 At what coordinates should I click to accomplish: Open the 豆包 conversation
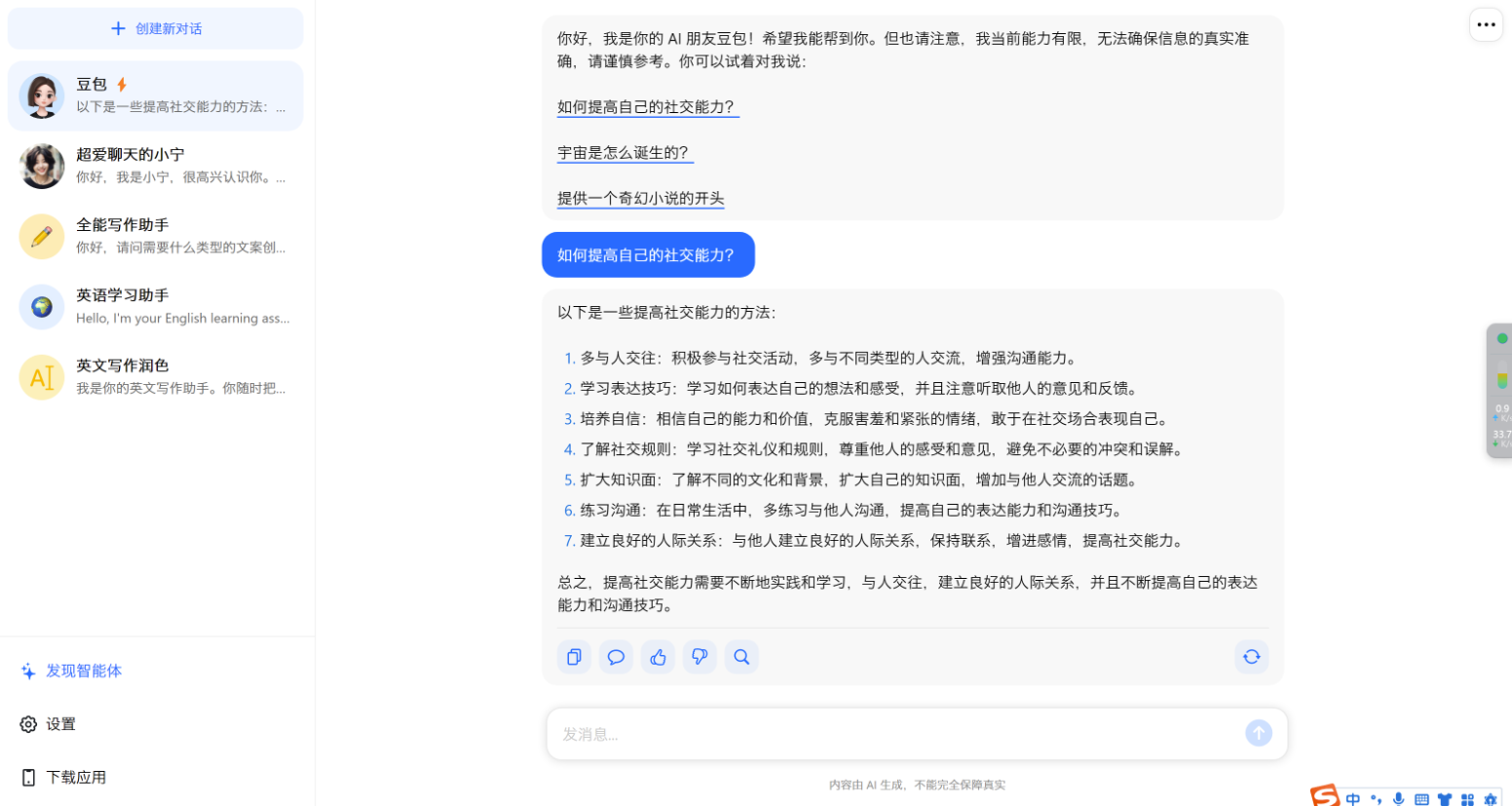(x=156, y=96)
